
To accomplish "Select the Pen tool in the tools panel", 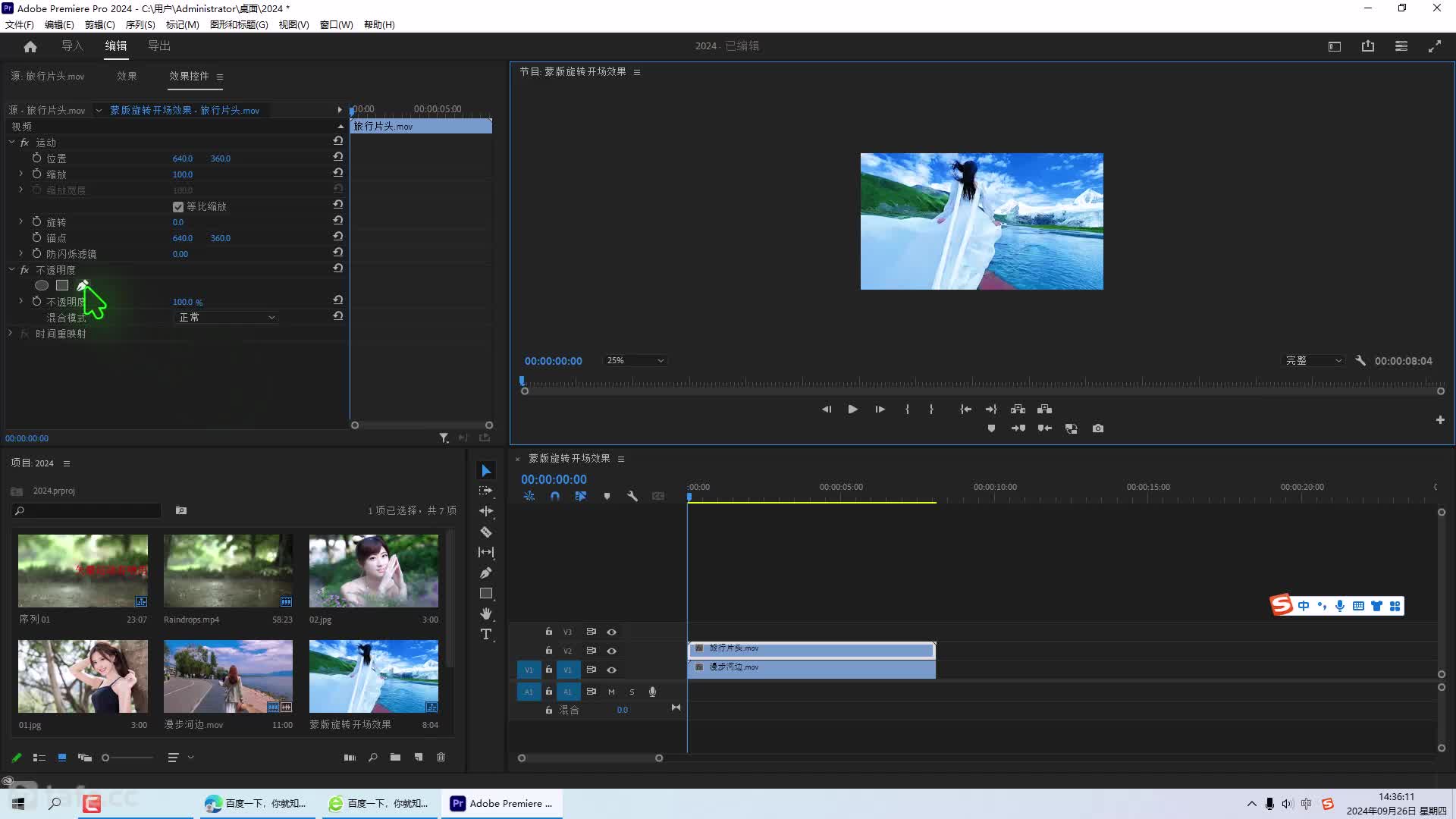I will tap(486, 573).
